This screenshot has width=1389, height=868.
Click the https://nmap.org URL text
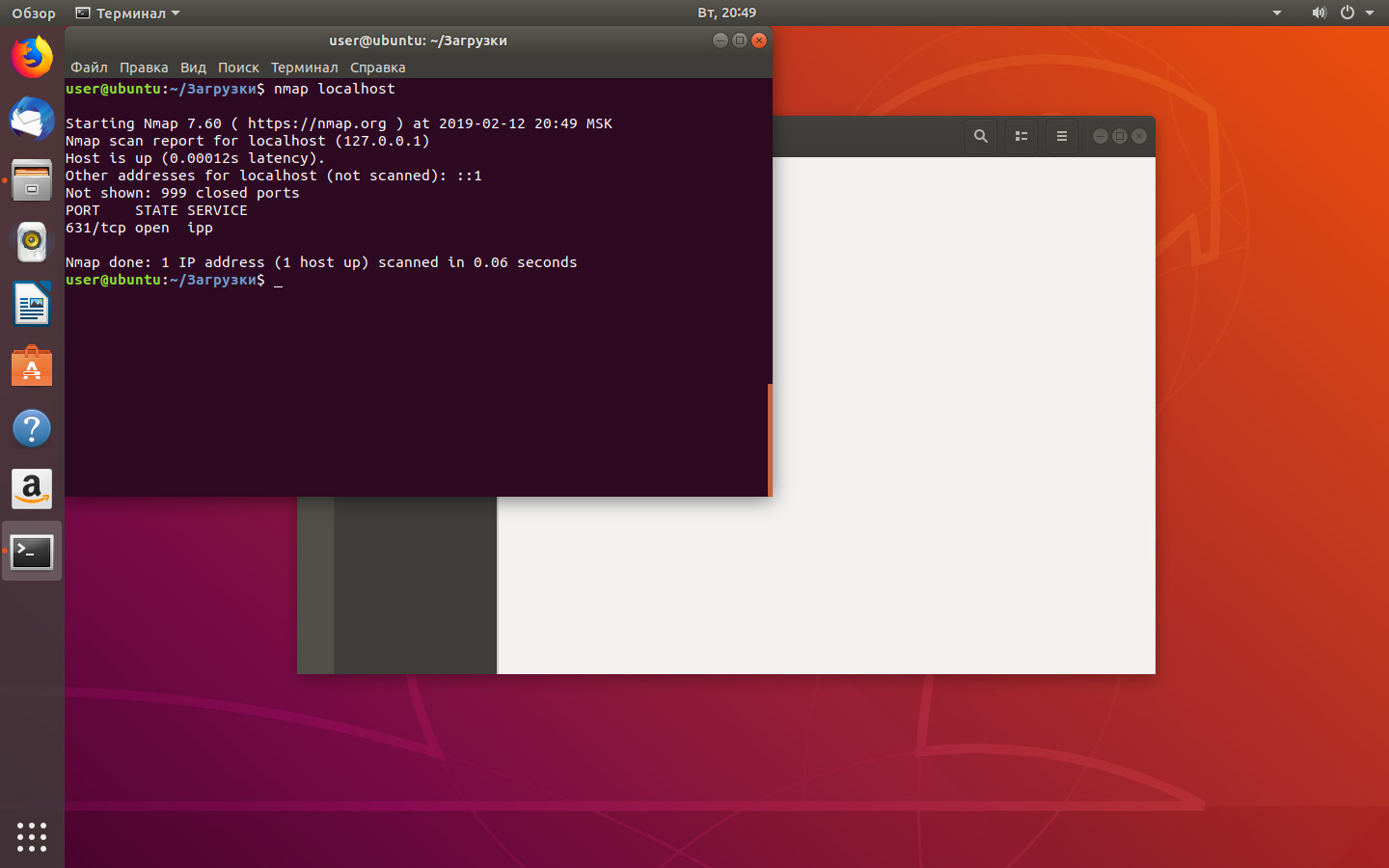[x=317, y=123]
